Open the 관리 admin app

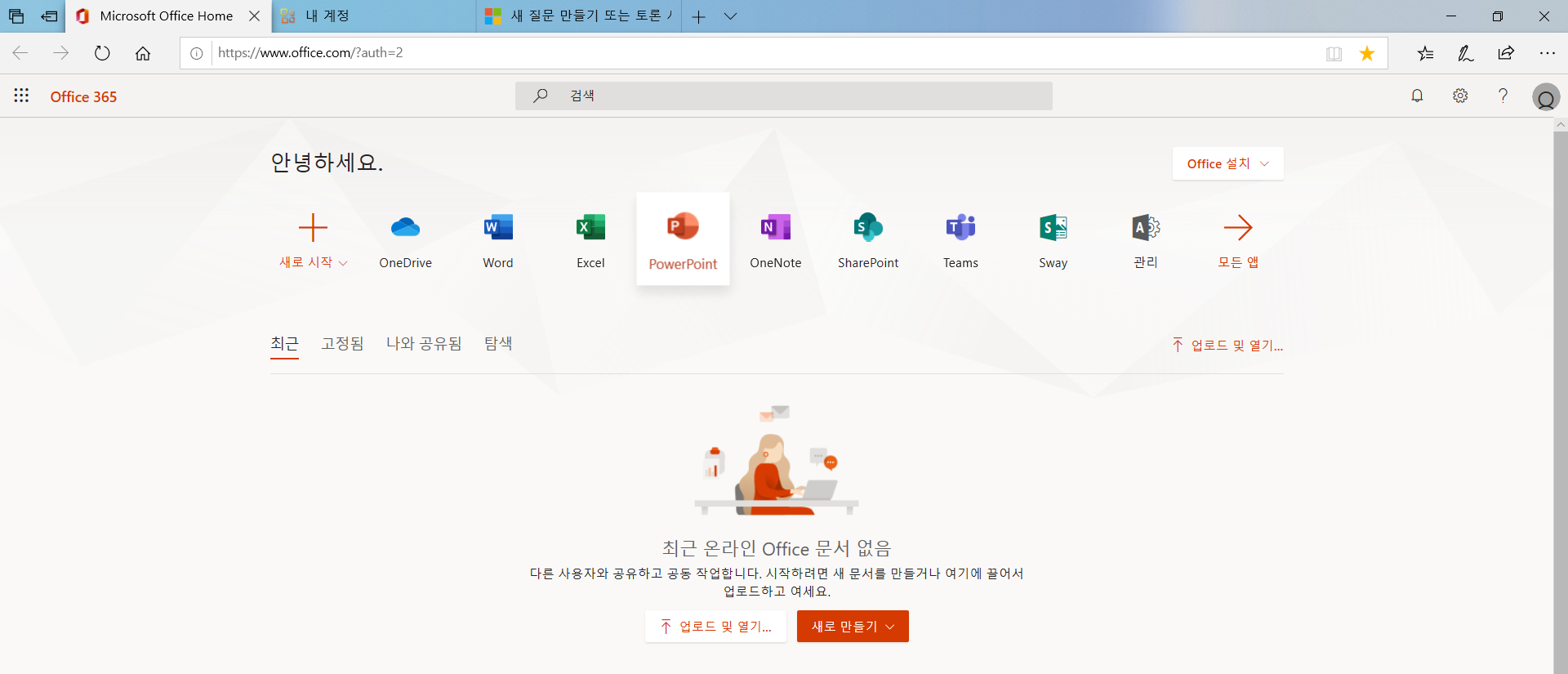[1146, 239]
